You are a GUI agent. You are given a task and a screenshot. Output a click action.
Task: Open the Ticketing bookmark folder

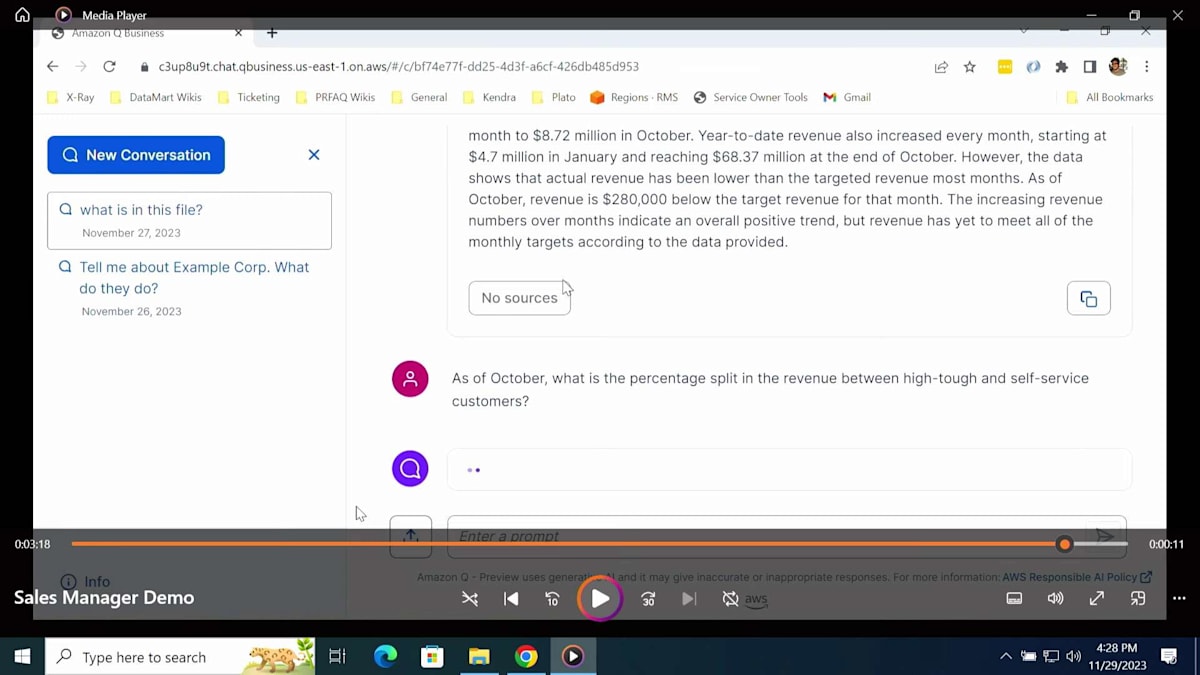coord(248,97)
